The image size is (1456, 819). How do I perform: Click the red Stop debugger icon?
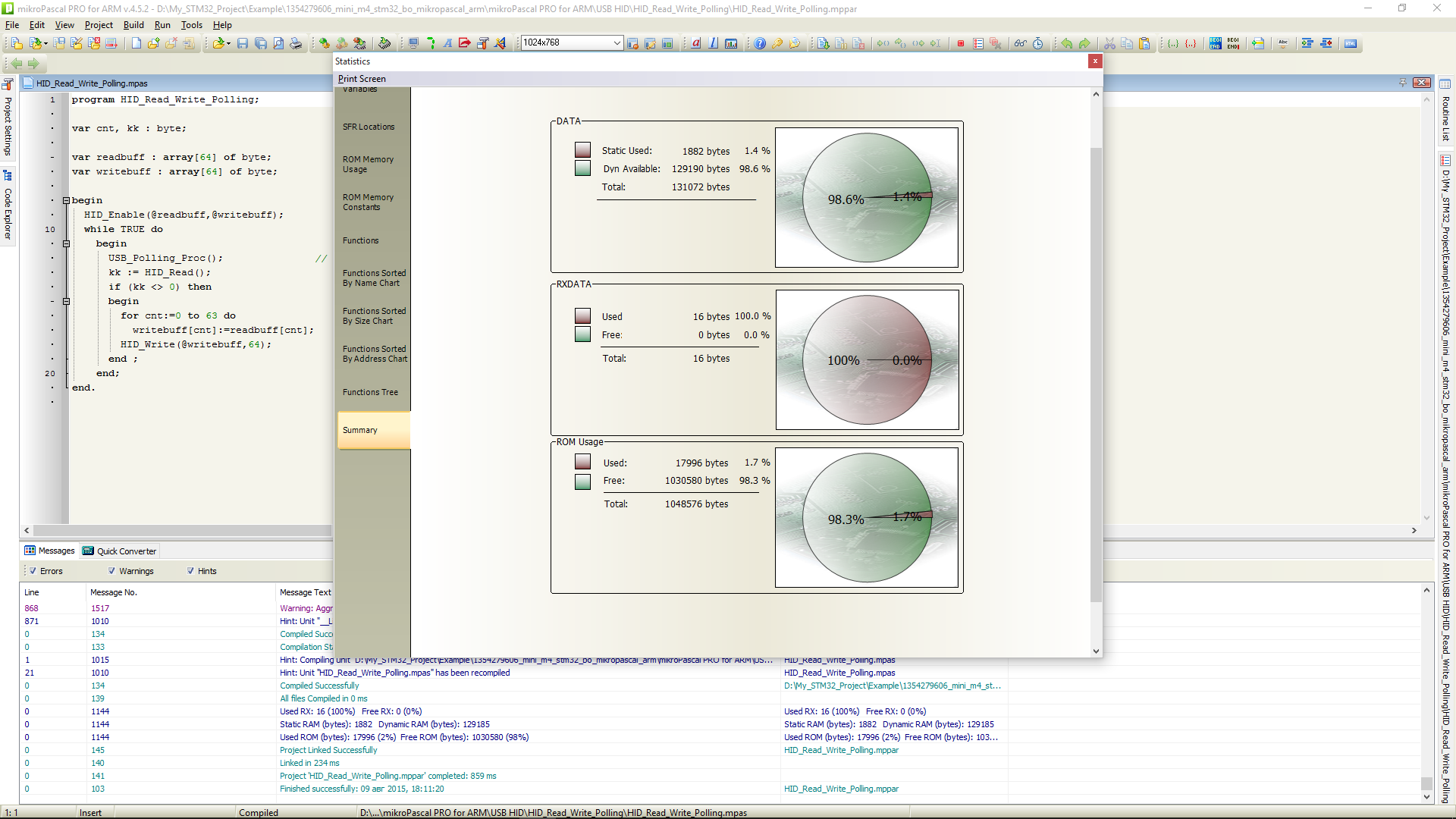click(961, 43)
